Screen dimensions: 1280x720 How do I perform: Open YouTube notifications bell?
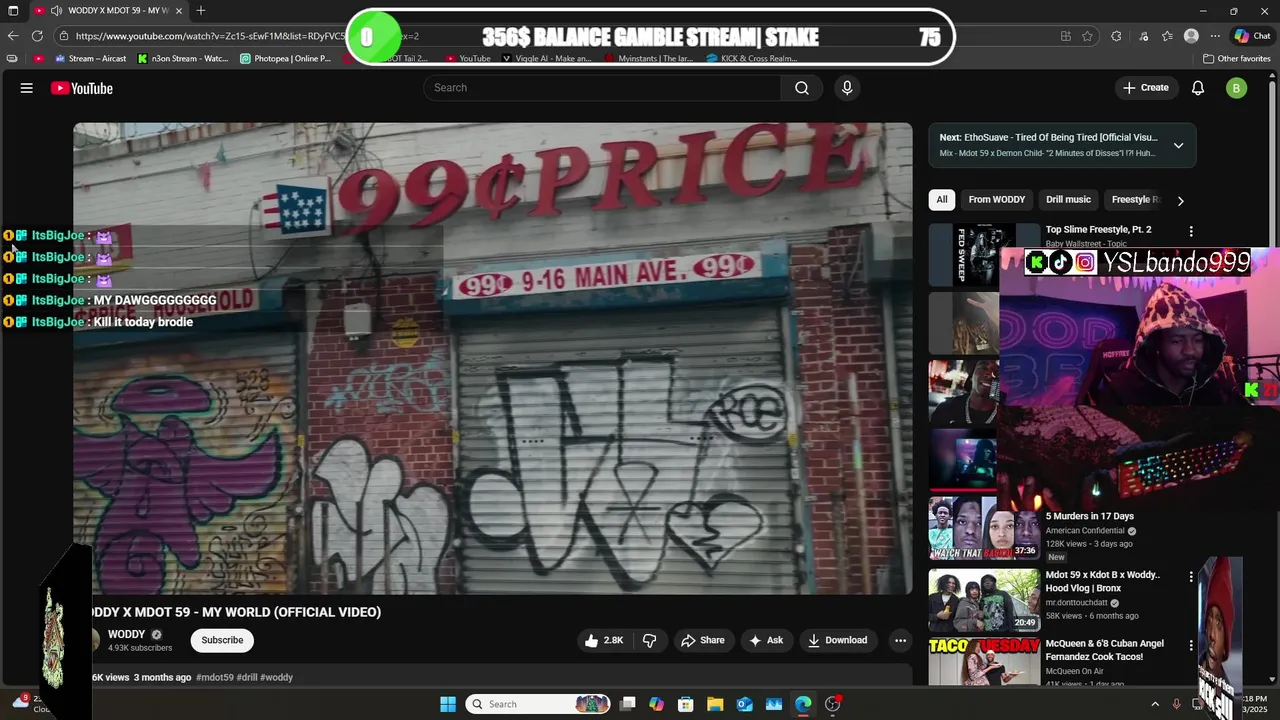tap(1198, 88)
